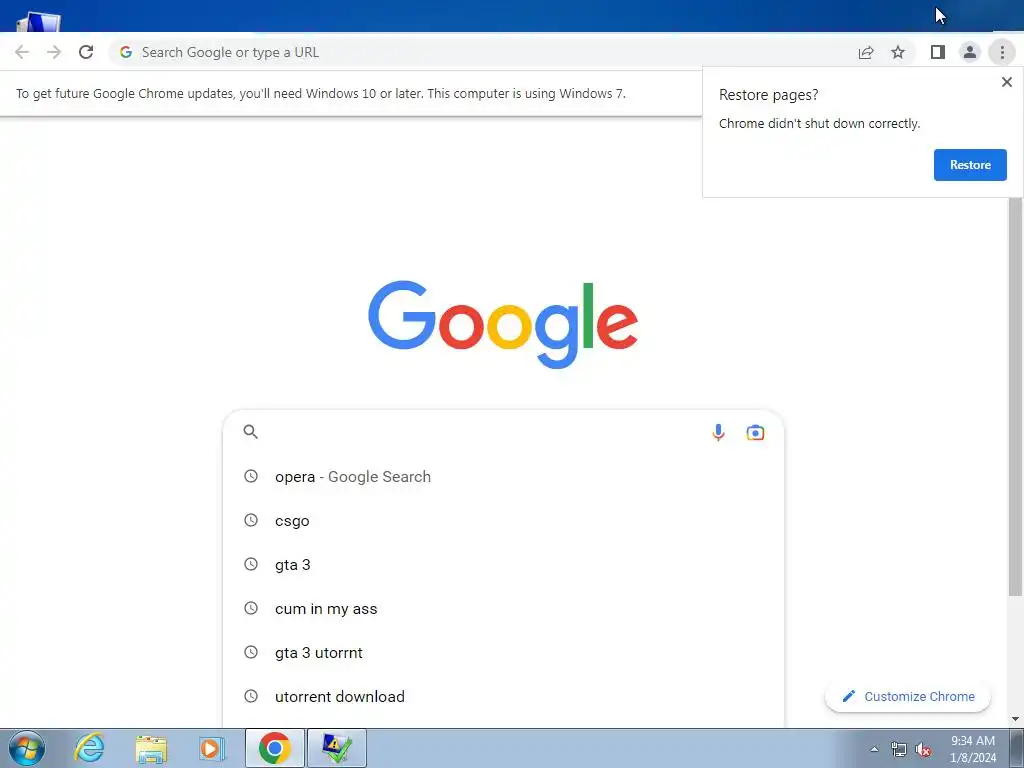The width and height of the screenshot is (1024, 768).
Task: Open Chrome's three-dot menu
Action: tap(1002, 52)
